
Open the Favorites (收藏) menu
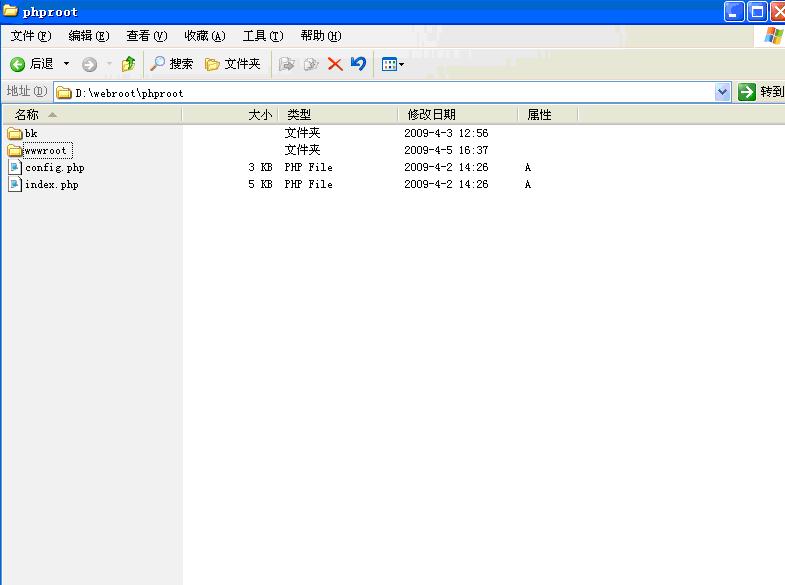[204, 36]
